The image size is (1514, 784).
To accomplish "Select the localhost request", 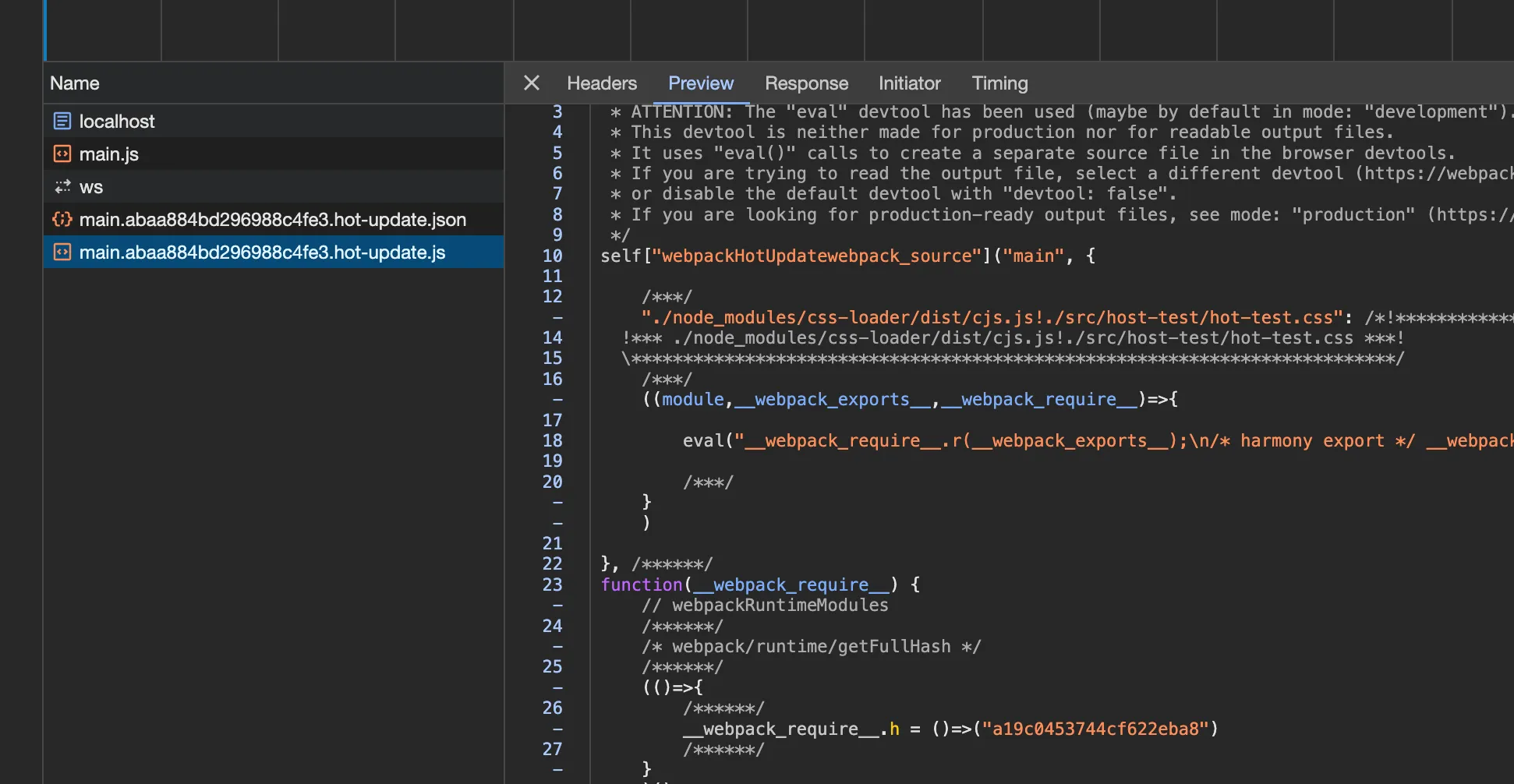I will point(274,121).
